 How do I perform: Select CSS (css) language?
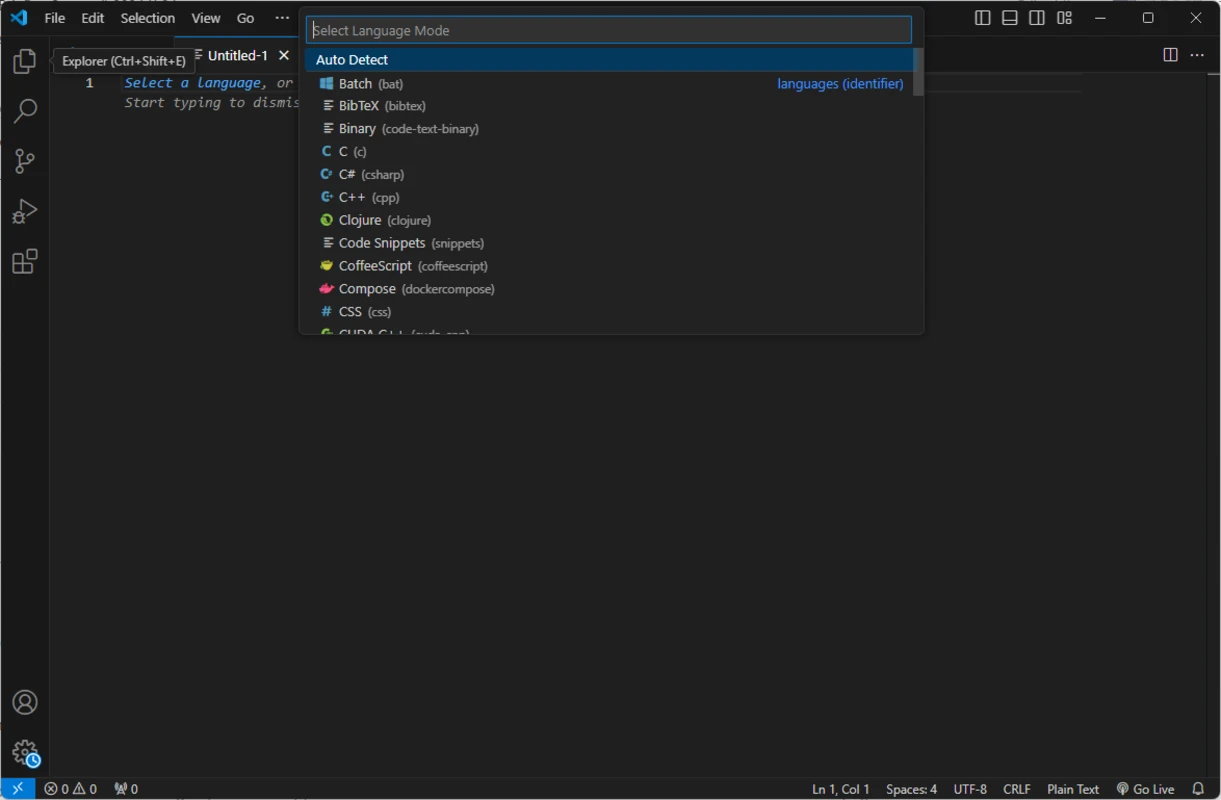608,313
